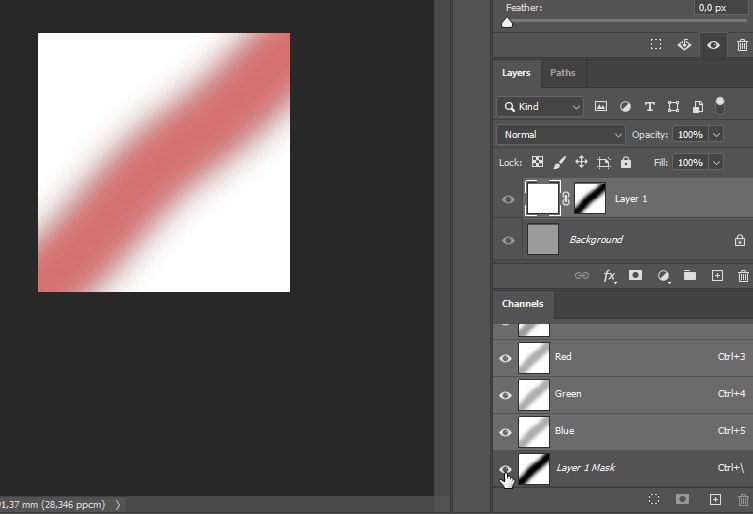Create new channel plus icon
753x514 pixels.
(715, 500)
